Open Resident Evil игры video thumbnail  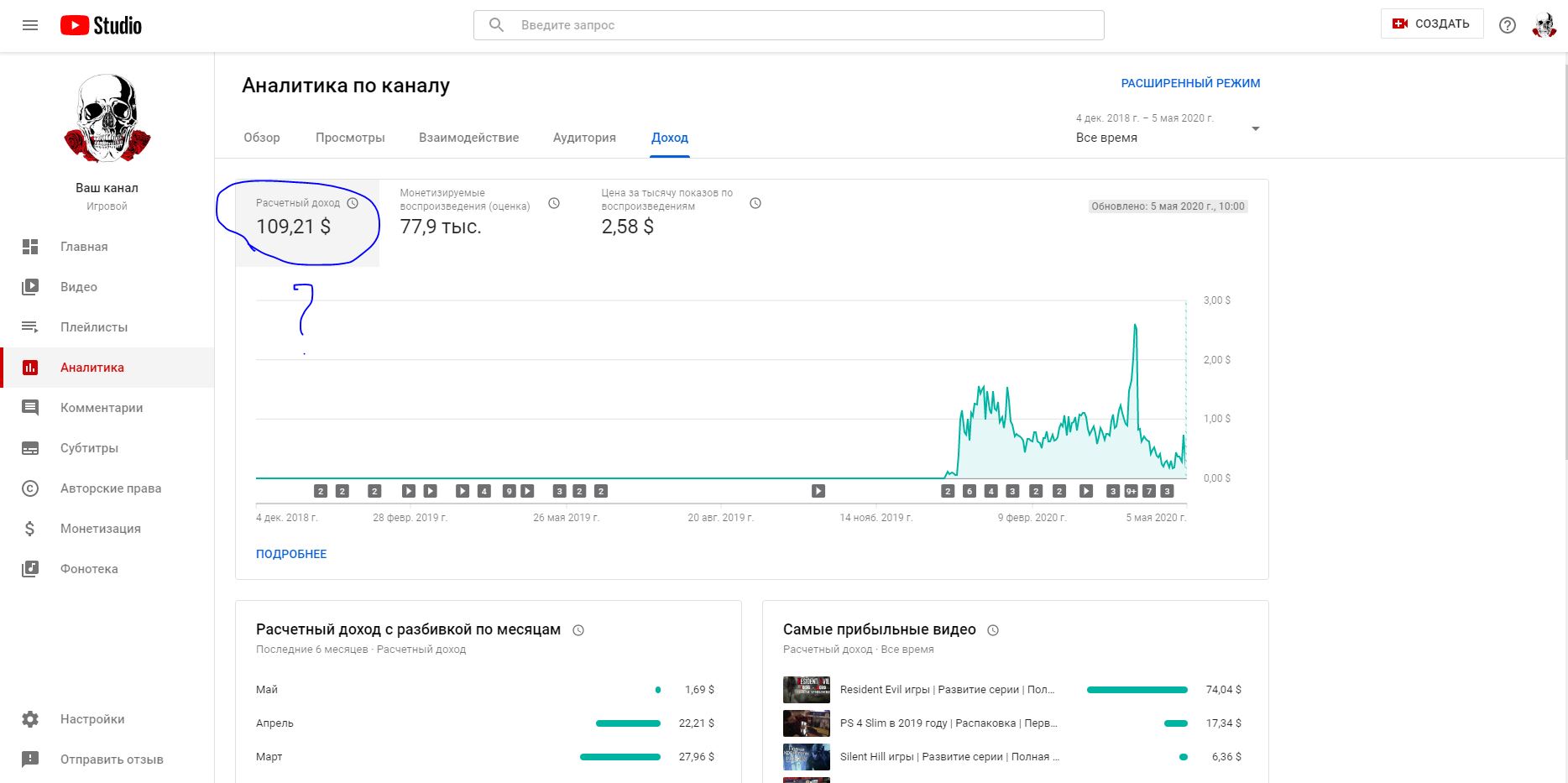tap(807, 690)
